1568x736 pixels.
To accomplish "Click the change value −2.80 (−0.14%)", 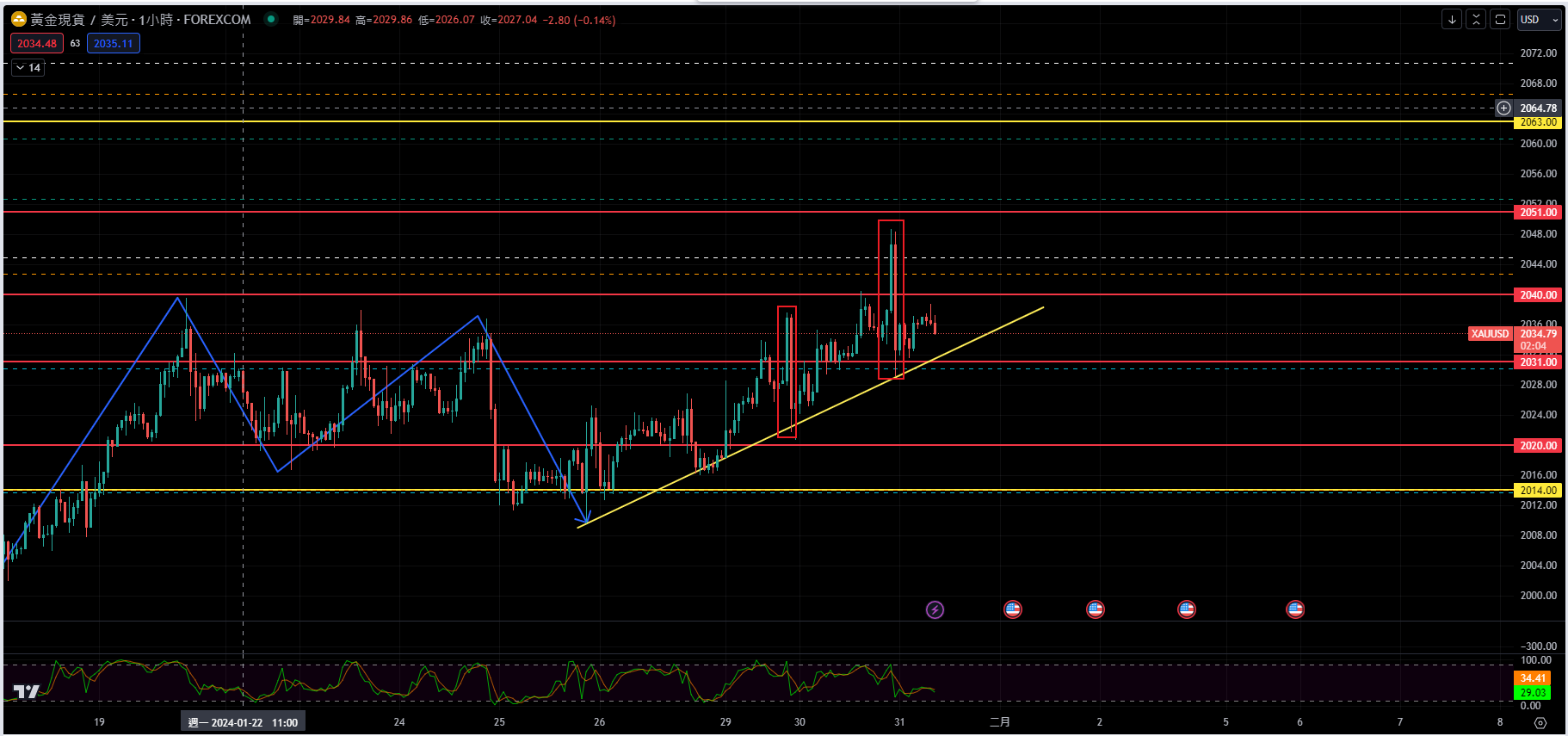I will point(579,20).
